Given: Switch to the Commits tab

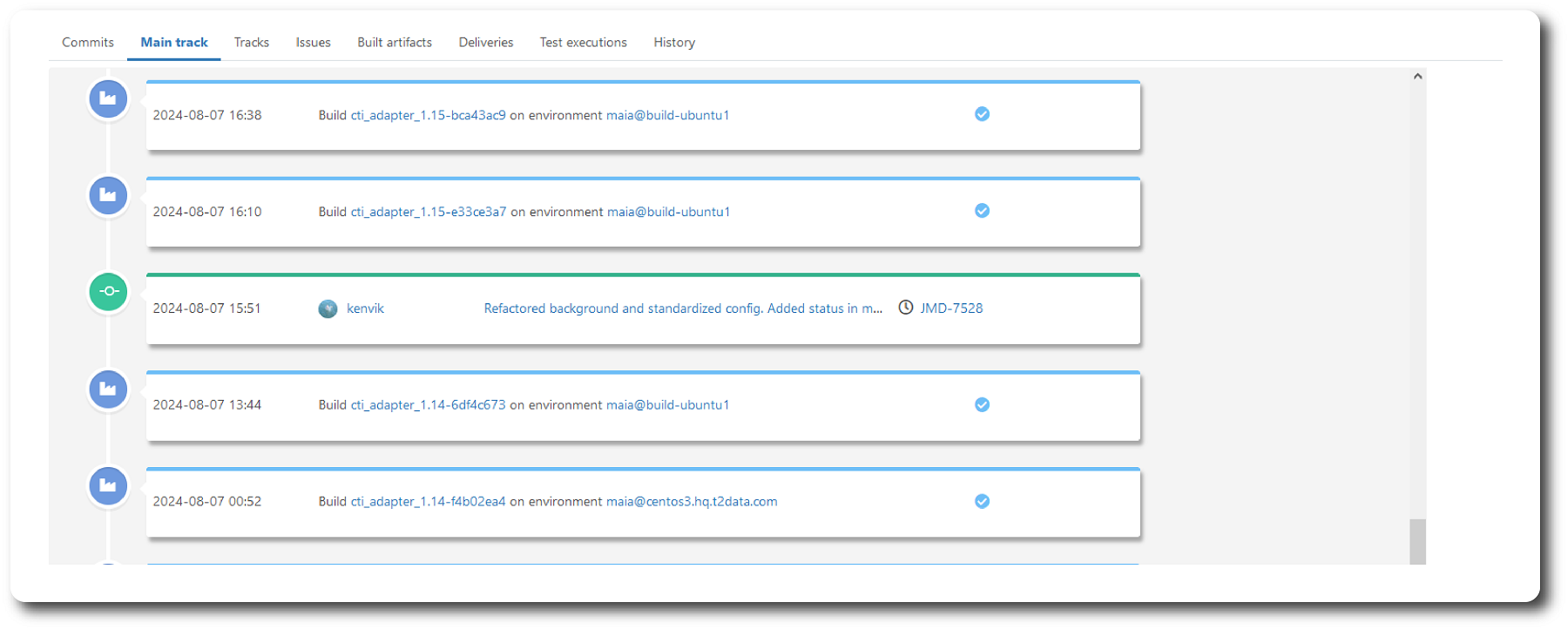Looking at the screenshot, I should click(x=88, y=43).
